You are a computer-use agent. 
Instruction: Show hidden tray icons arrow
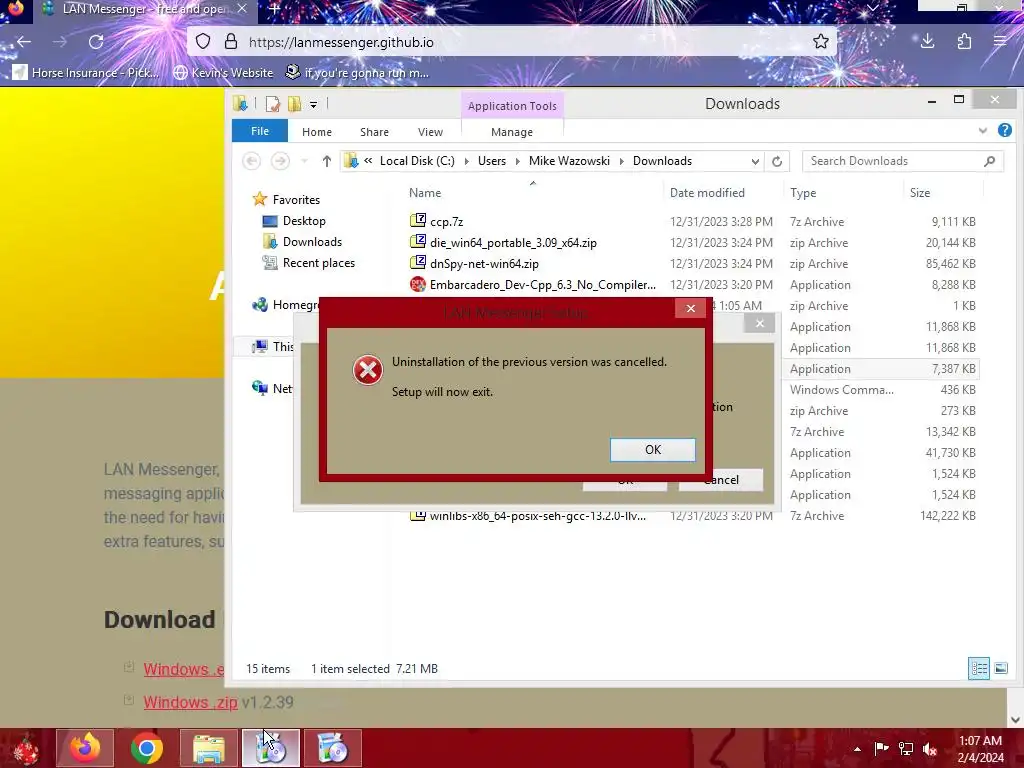click(857, 749)
